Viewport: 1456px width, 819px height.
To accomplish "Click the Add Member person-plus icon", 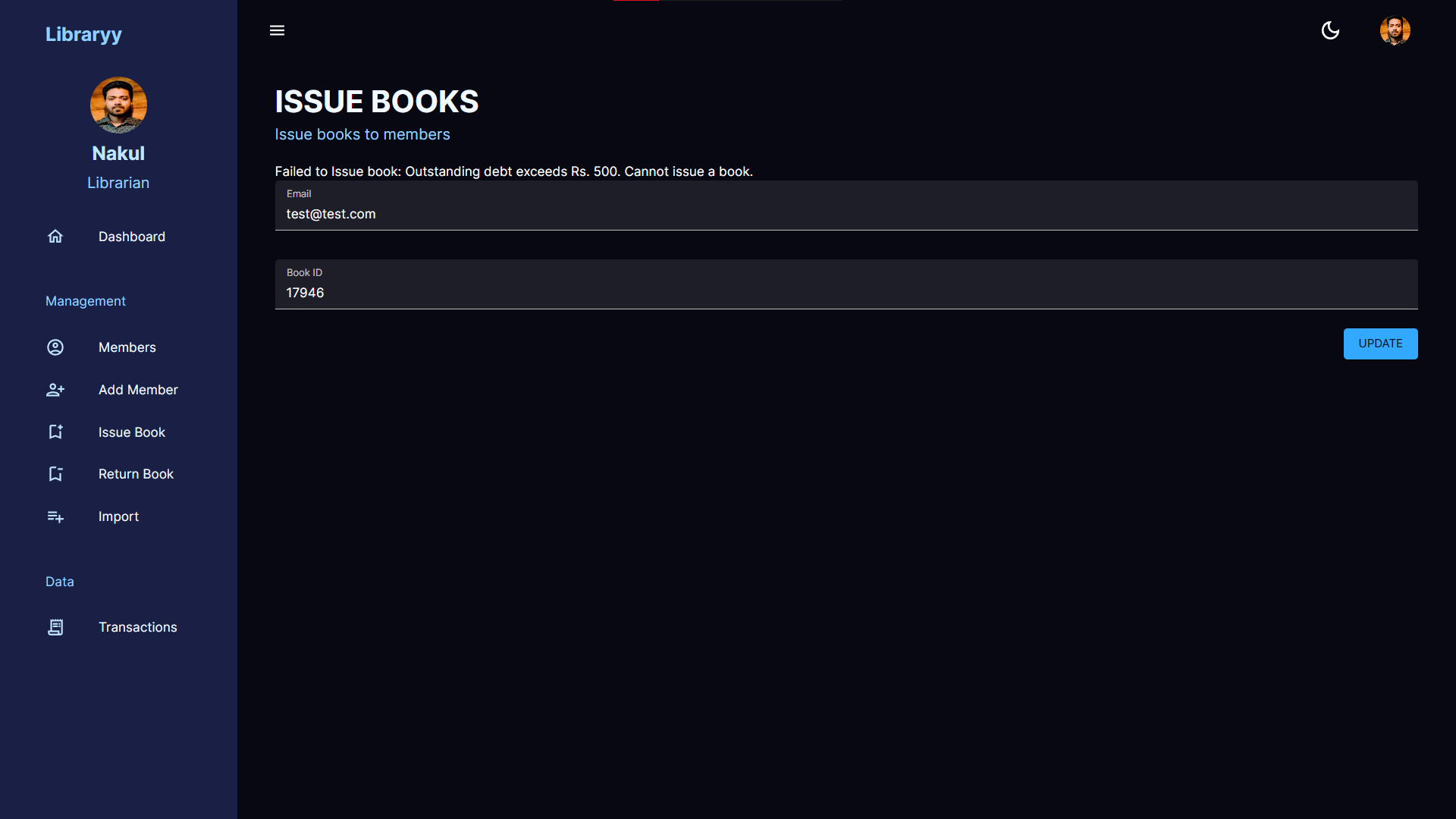I will (x=55, y=390).
